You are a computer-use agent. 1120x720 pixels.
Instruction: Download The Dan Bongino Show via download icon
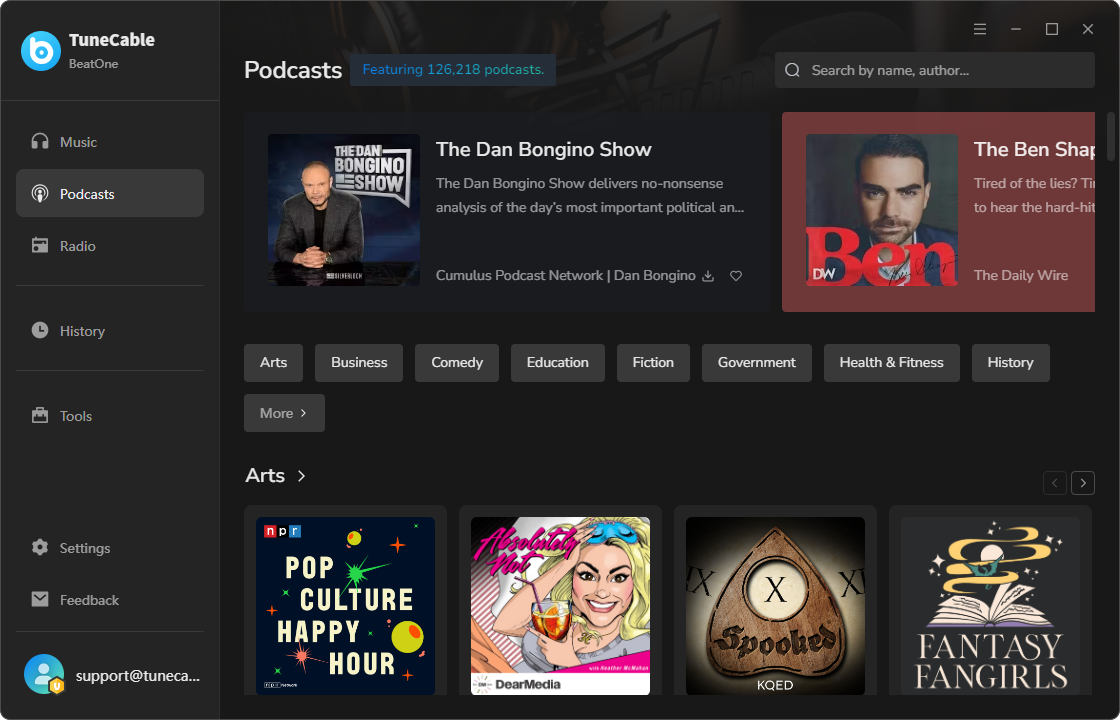pyautogui.click(x=708, y=276)
